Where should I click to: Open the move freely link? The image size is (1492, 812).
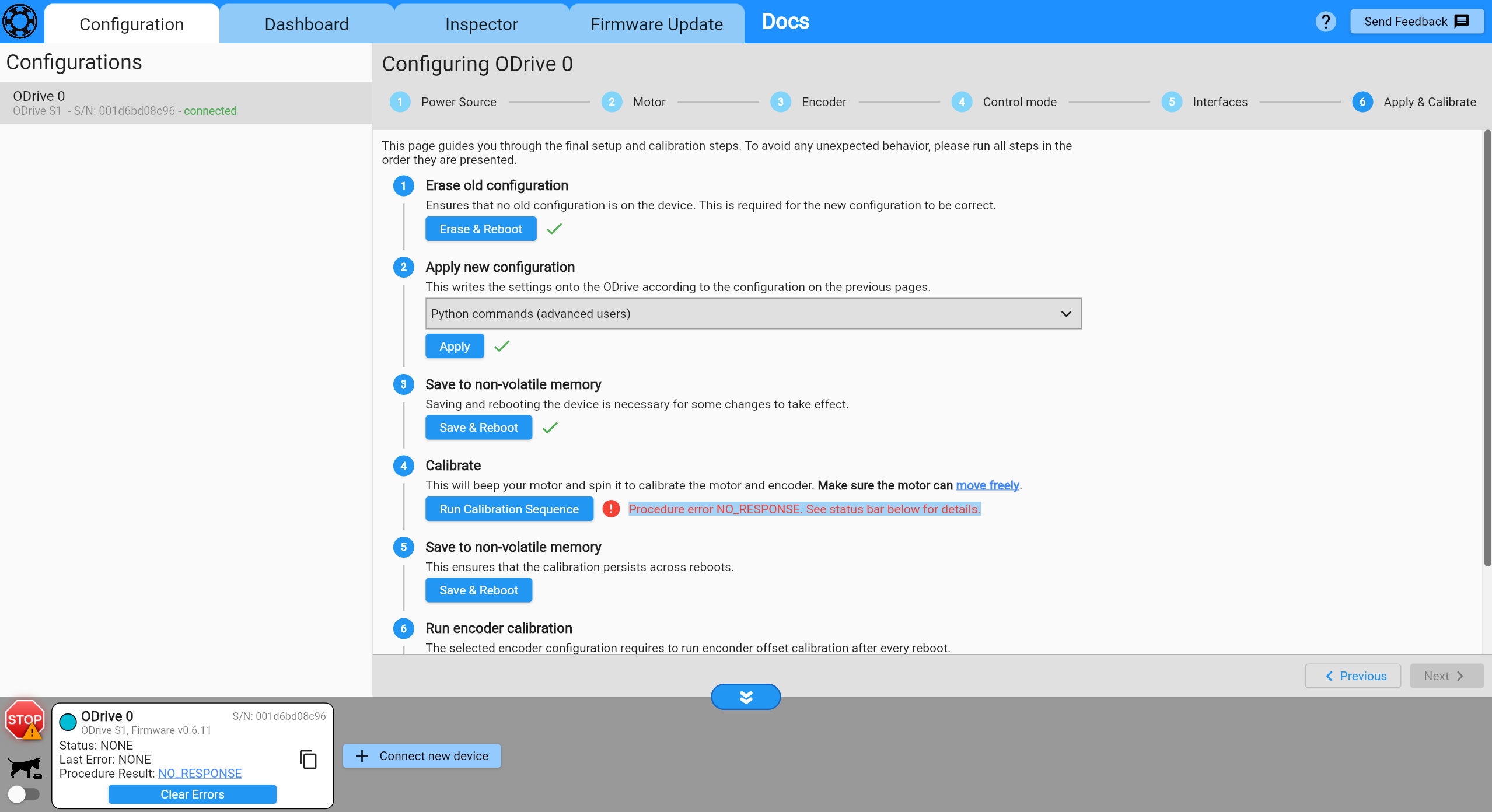(987, 485)
